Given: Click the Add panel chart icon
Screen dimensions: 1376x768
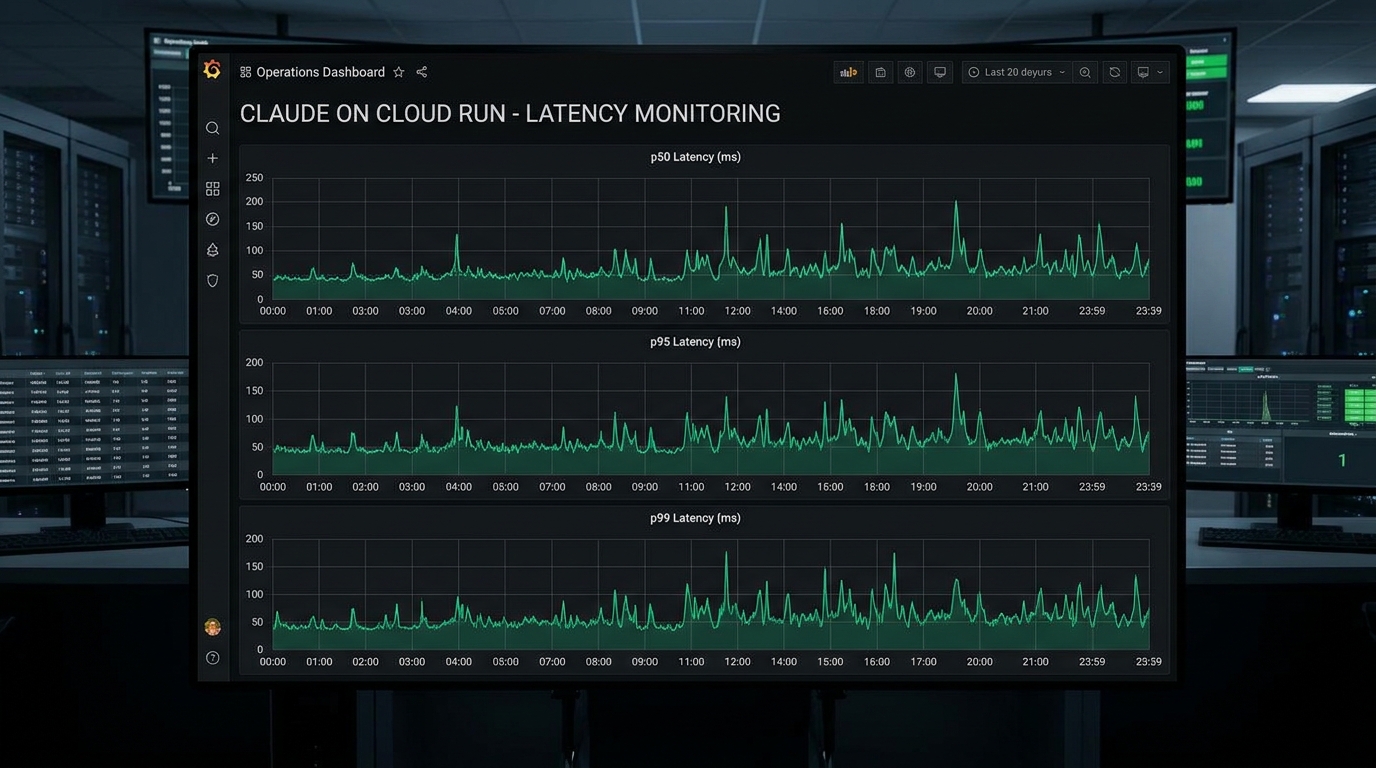Looking at the screenshot, I should coord(848,72).
